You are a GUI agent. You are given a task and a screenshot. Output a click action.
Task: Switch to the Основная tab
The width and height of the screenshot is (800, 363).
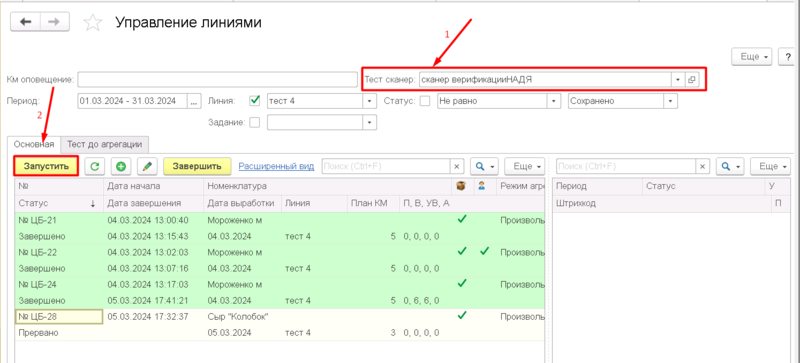[x=34, y=144]
